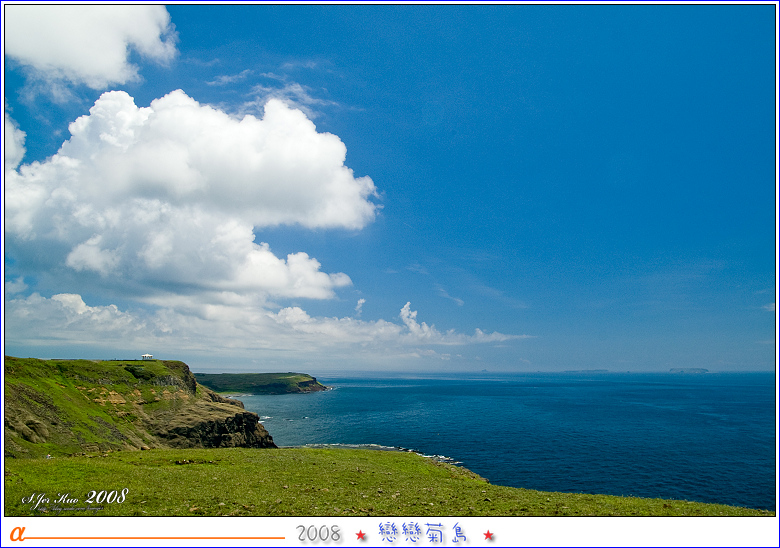
Task: Click the clear deep blue sky area
Action: (x=580, y=150)
